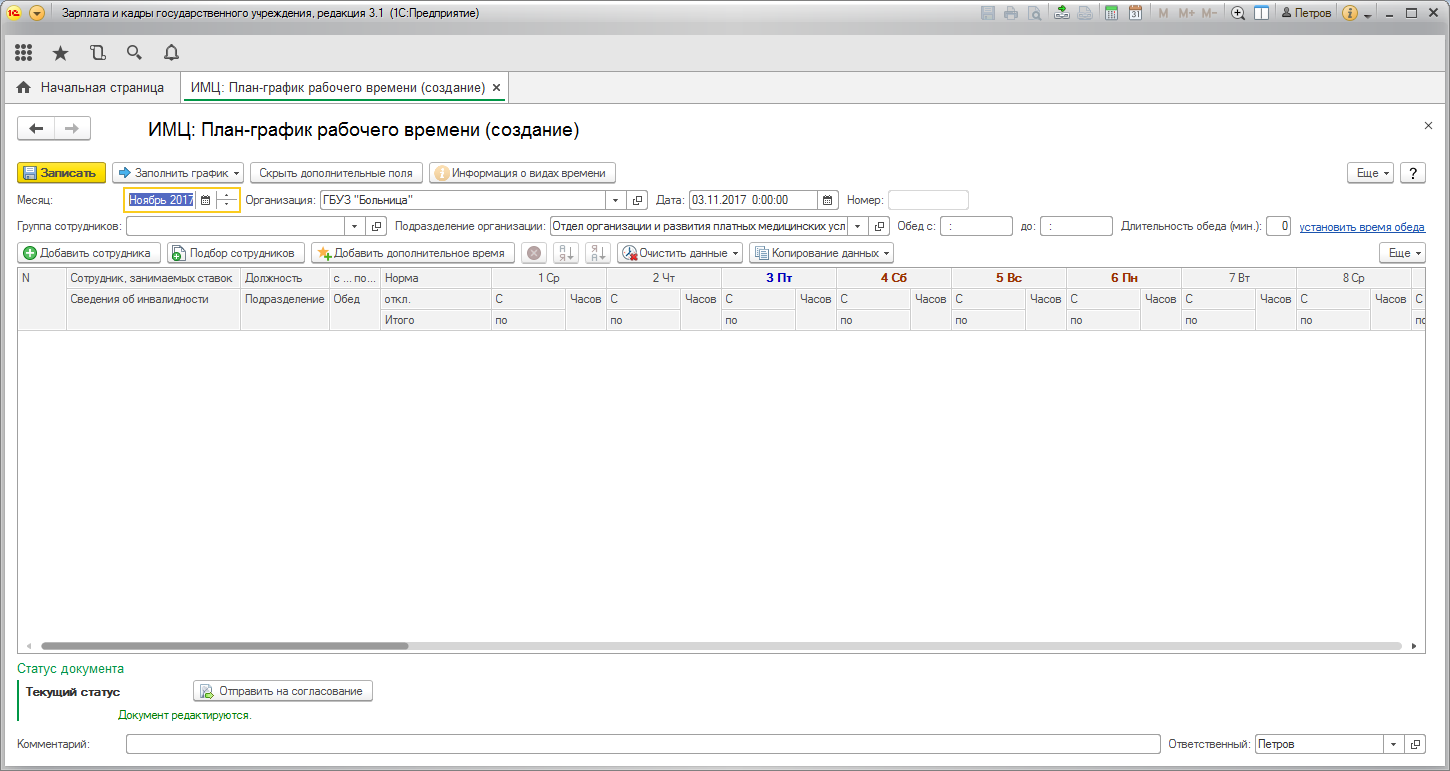This screenshot has width=1450, height=771.
Task: Click into the Комментарий input field
Action: point(642,745)
